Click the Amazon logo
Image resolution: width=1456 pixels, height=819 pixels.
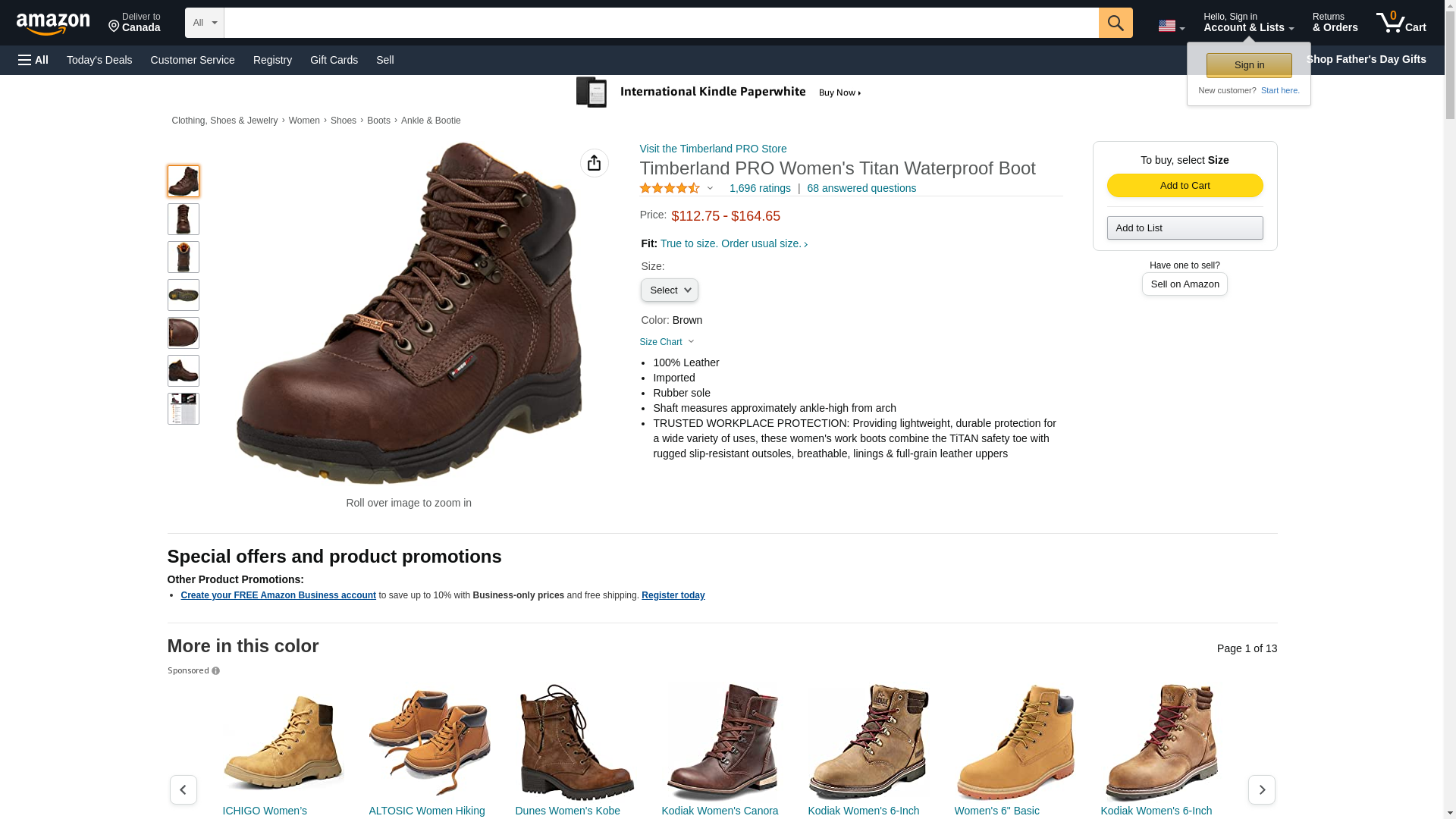click(x=53, y=24)
